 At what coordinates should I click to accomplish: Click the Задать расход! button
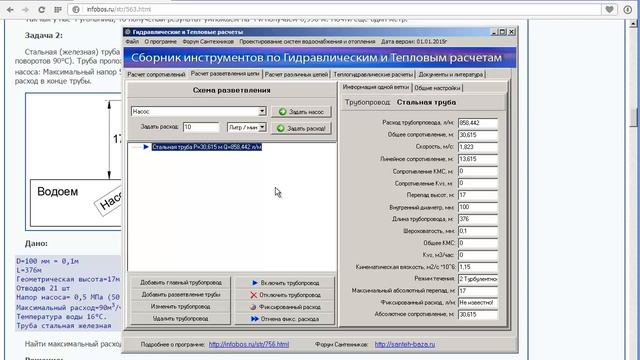pyautogui.click(x=301, y=128)
